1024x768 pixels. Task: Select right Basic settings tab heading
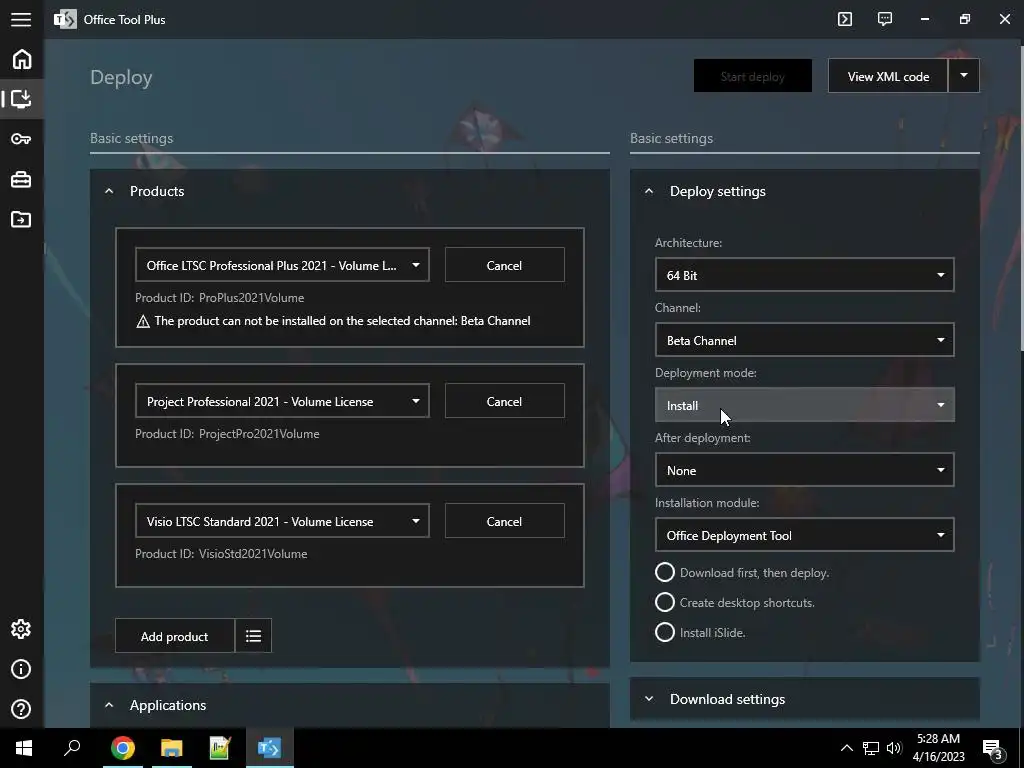671,138
